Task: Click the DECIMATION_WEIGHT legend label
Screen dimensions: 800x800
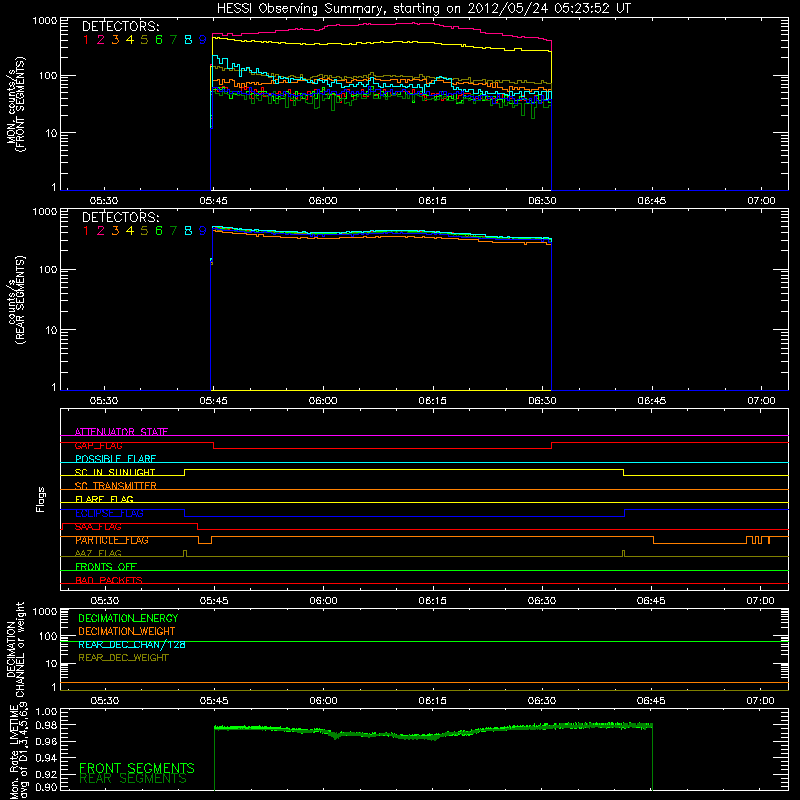Action: tap(127, 631)
